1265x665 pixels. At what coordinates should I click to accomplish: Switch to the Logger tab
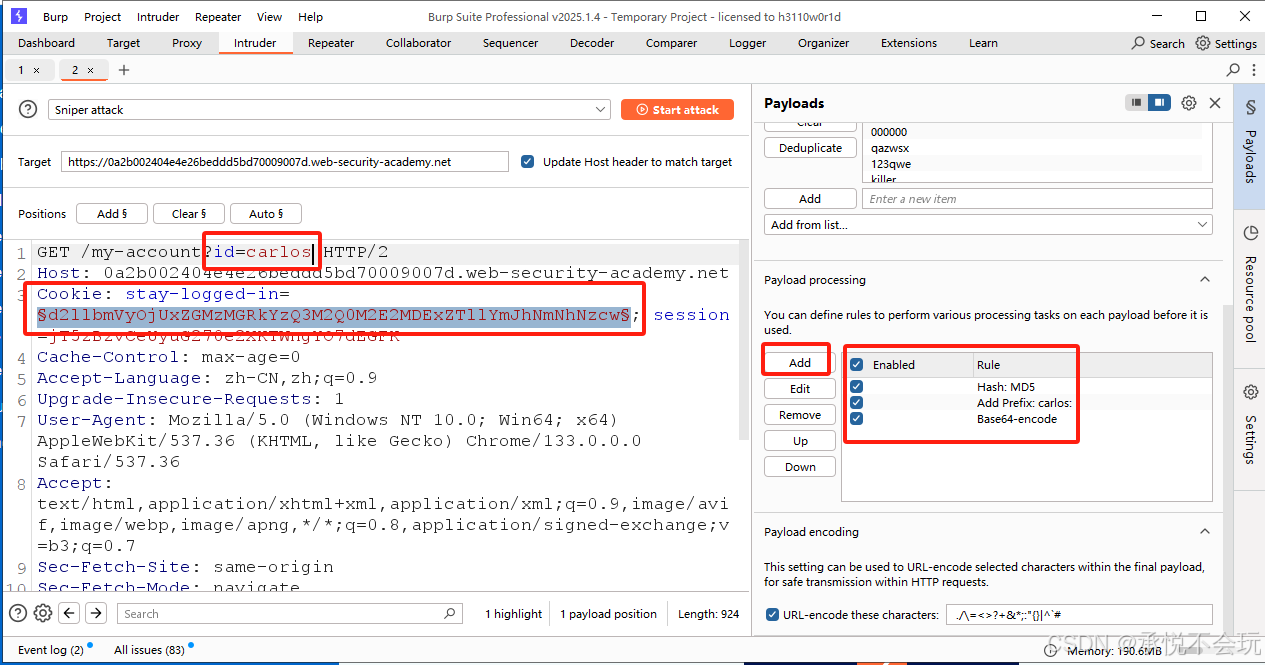pyautogui.click(x=747, y=43)
